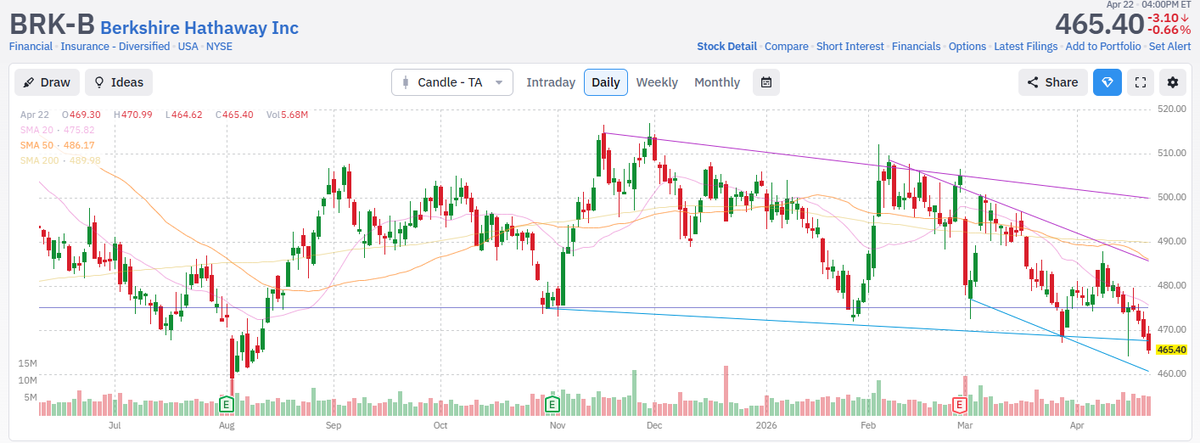Click the SMA 50 legend label

[58, 145]
